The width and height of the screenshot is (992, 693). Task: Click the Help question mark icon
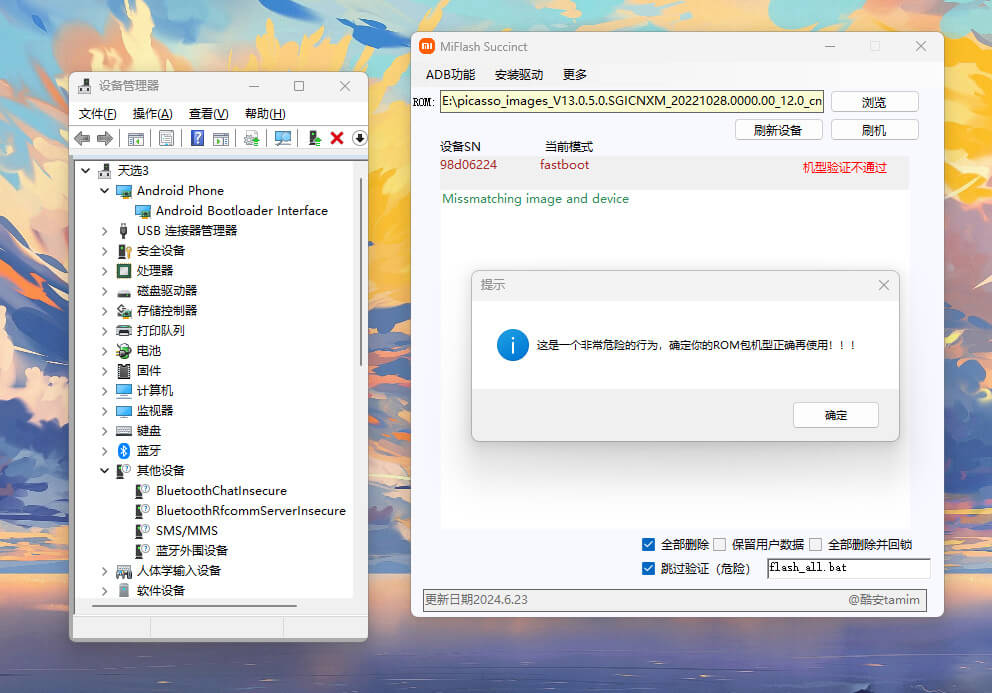pyautogui.click(x=197, y=137)
